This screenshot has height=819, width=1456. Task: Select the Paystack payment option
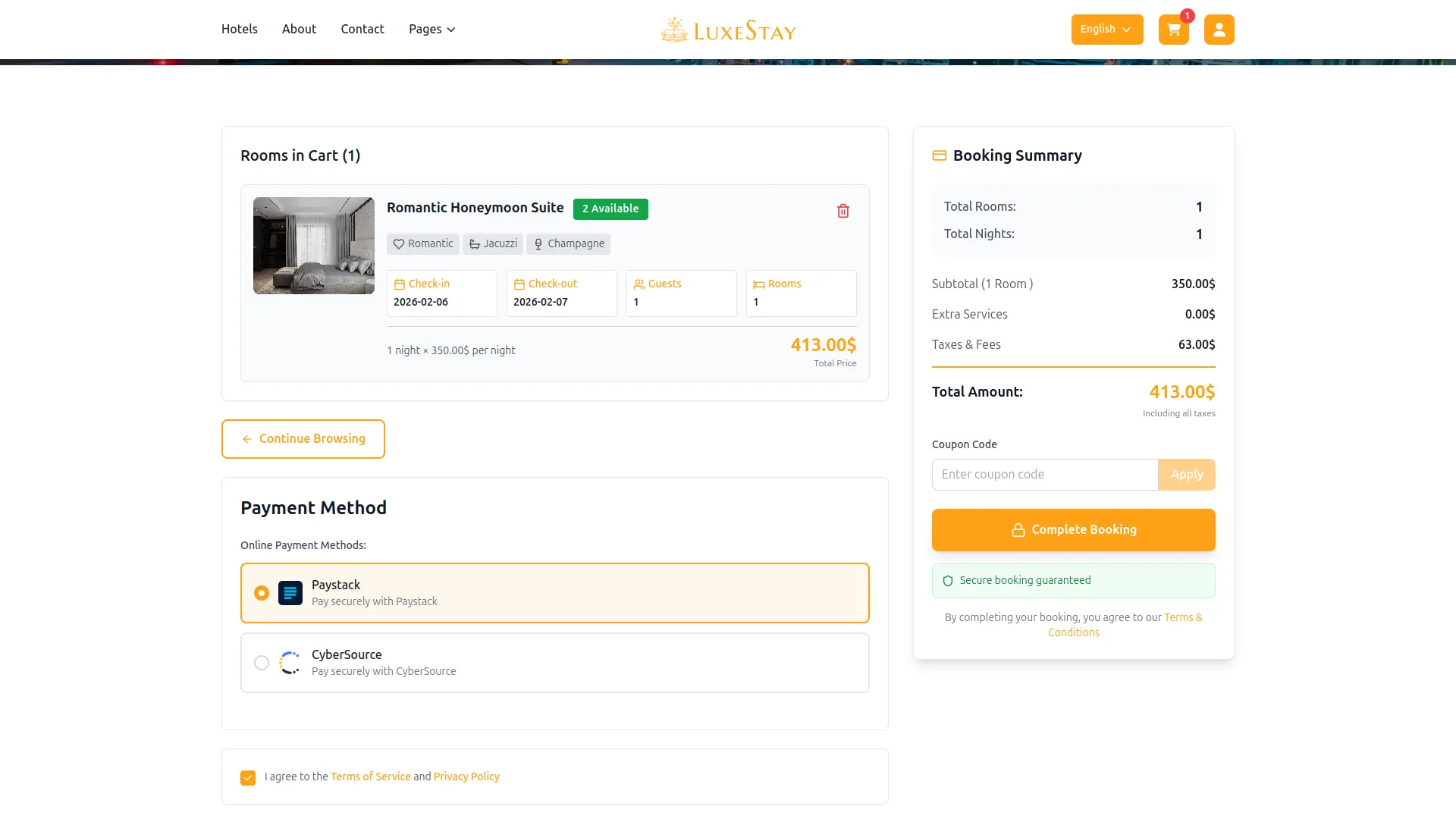click(x=262, y=593)
